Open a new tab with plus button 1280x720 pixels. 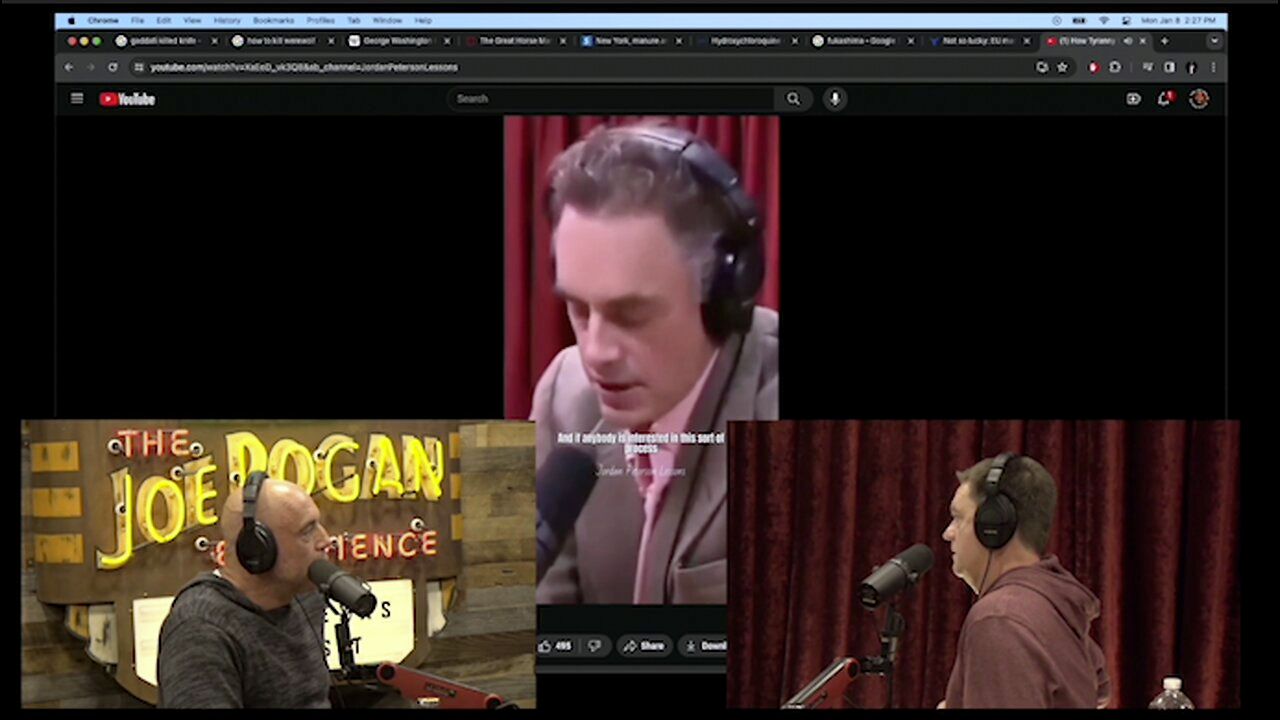1164,41
